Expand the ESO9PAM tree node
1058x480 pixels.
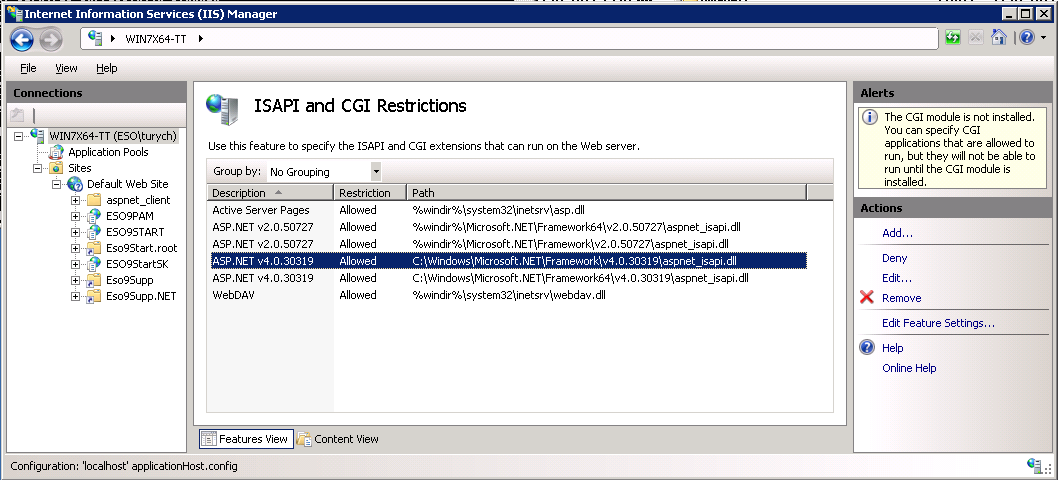[76, 216]
